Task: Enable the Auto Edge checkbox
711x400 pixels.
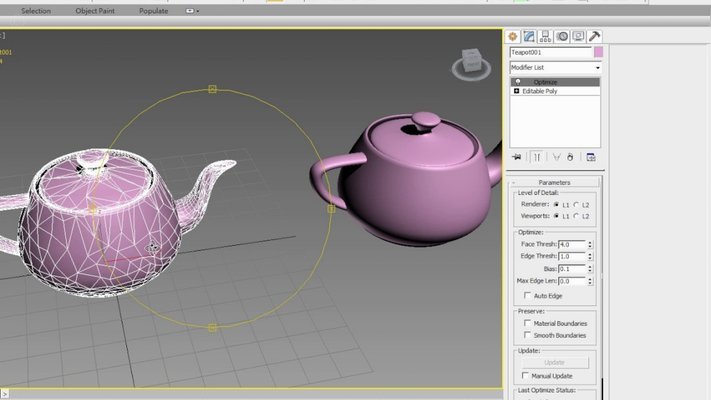Action: click(x=527, y=295)
